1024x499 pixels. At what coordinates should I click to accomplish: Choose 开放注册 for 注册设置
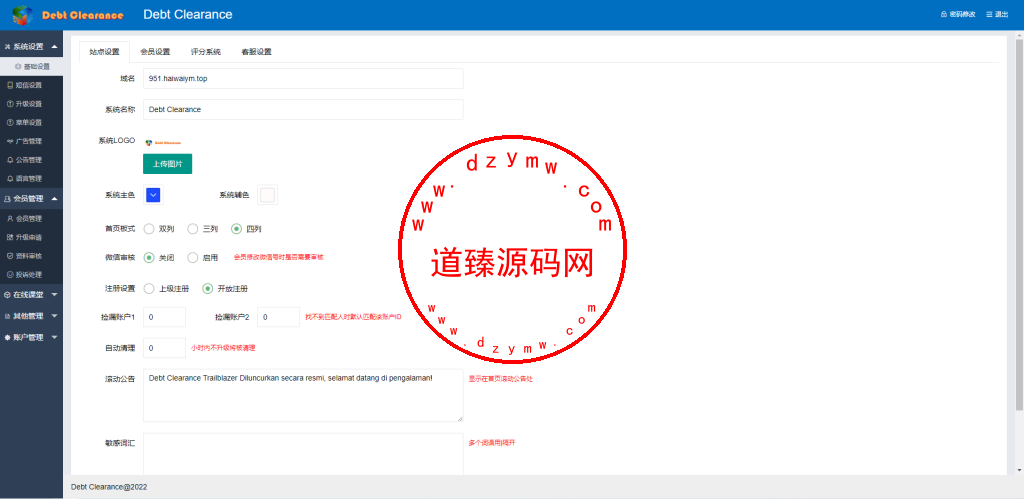(208, 288)
